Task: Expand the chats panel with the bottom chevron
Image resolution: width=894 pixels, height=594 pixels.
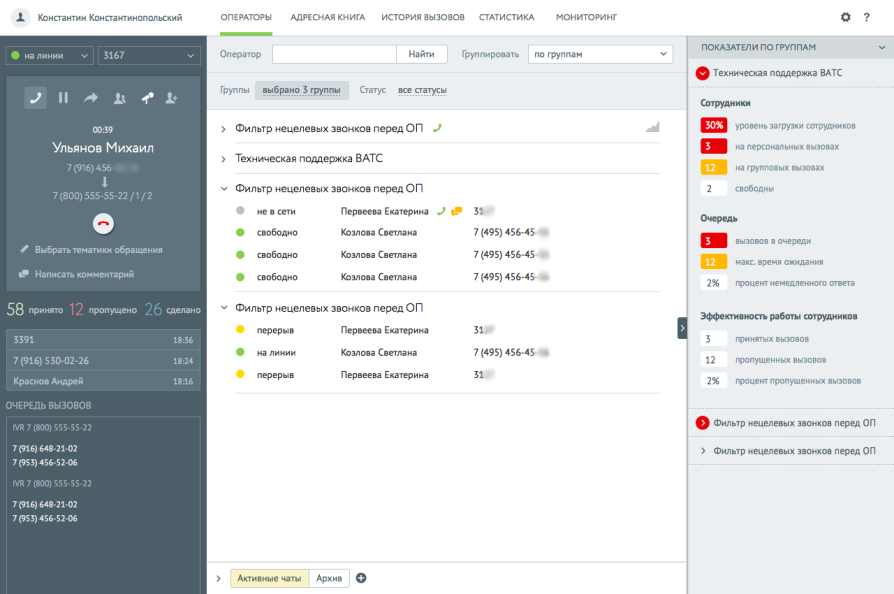Action: pos(218,578)
